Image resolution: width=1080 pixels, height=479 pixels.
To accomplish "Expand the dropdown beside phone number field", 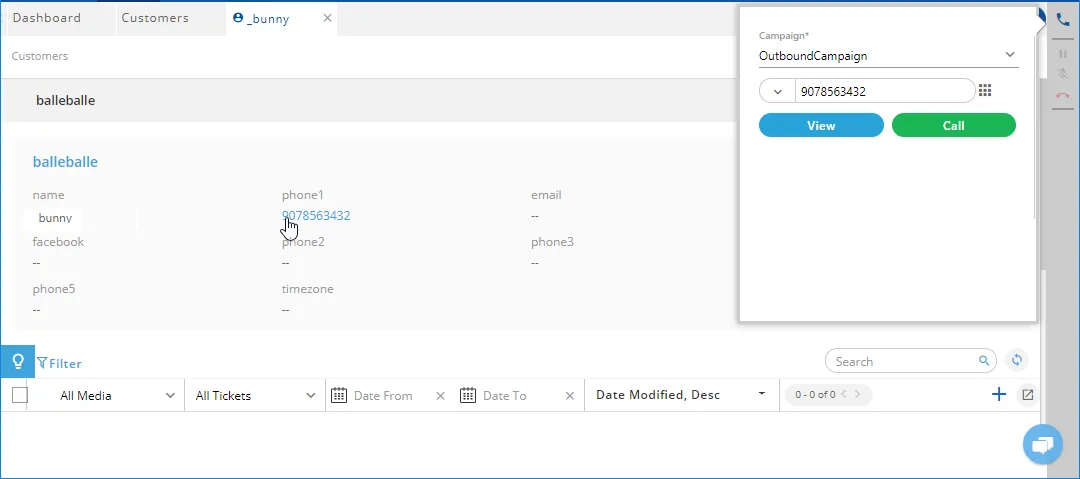I will click(778, 91).
